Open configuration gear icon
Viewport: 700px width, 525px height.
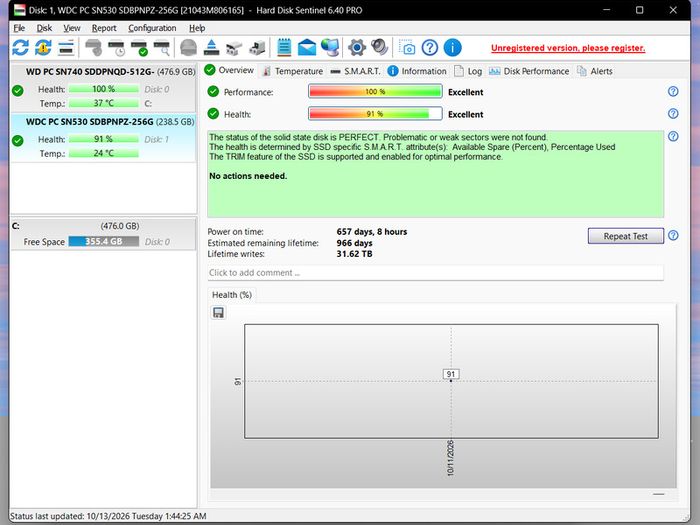[x=357, y=47]
